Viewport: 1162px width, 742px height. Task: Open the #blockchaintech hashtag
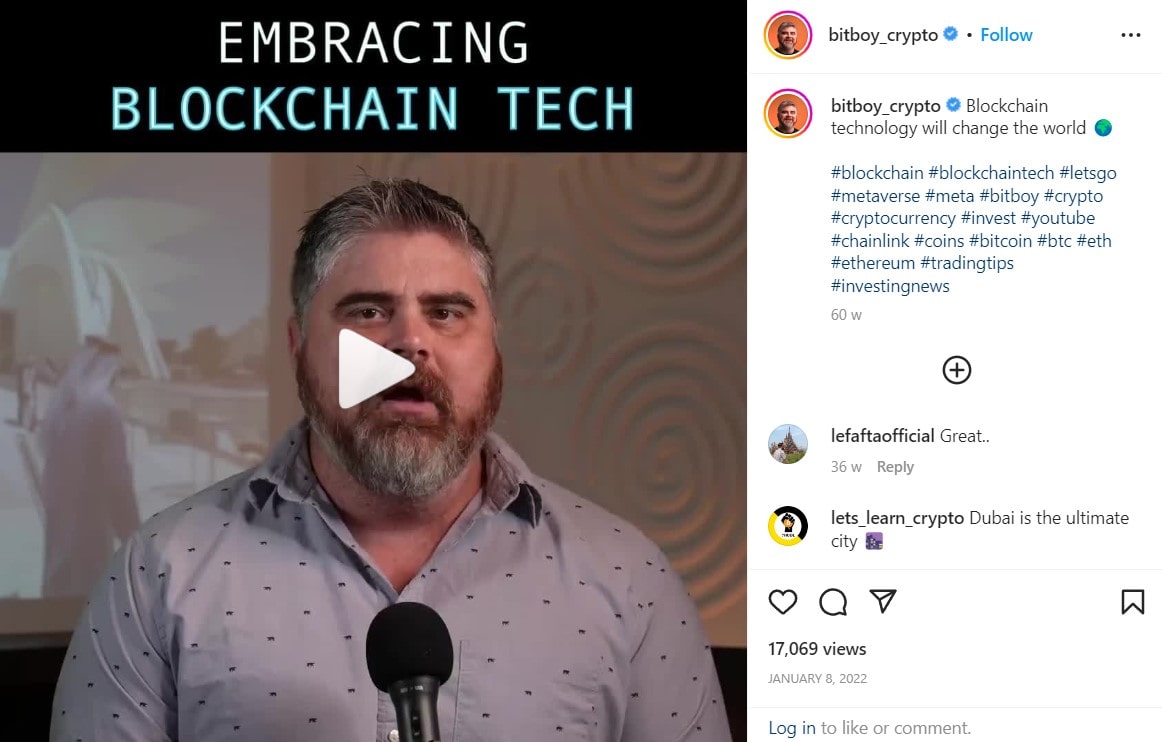point(991,173)
